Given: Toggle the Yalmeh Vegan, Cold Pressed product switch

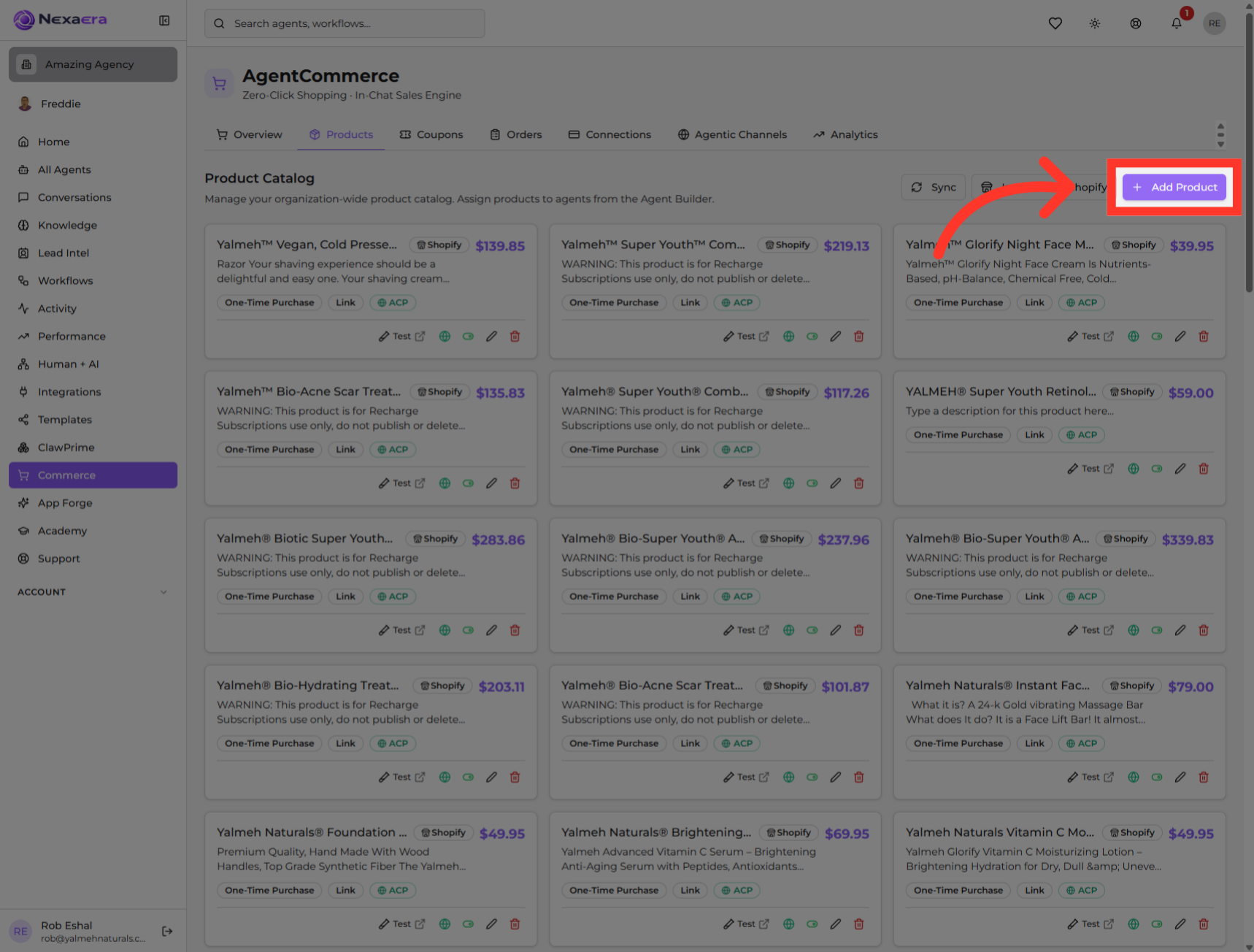Looking at the screenshot, I should 468,337.
